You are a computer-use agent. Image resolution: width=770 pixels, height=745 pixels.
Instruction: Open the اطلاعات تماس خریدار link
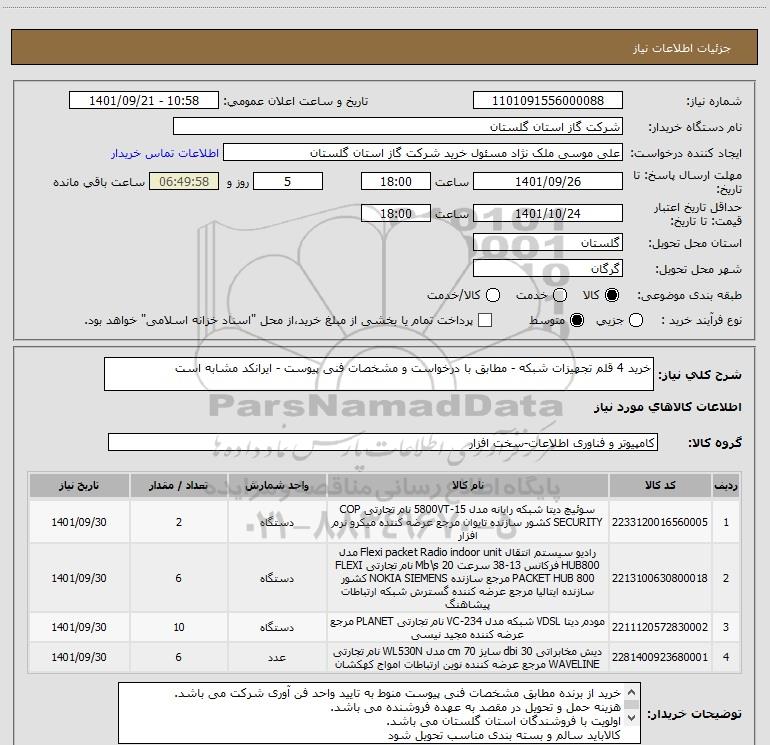(165, 153)
